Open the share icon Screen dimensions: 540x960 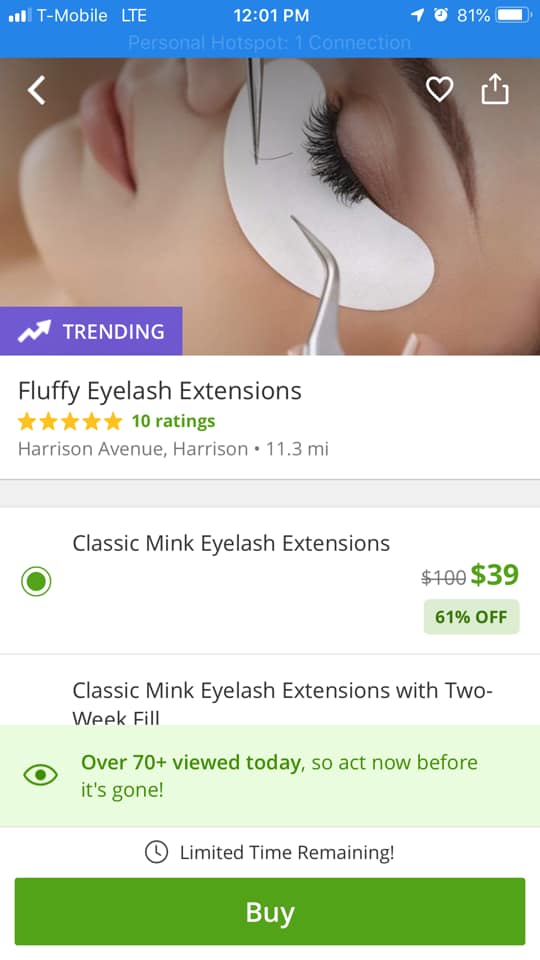tap(495, 89)
